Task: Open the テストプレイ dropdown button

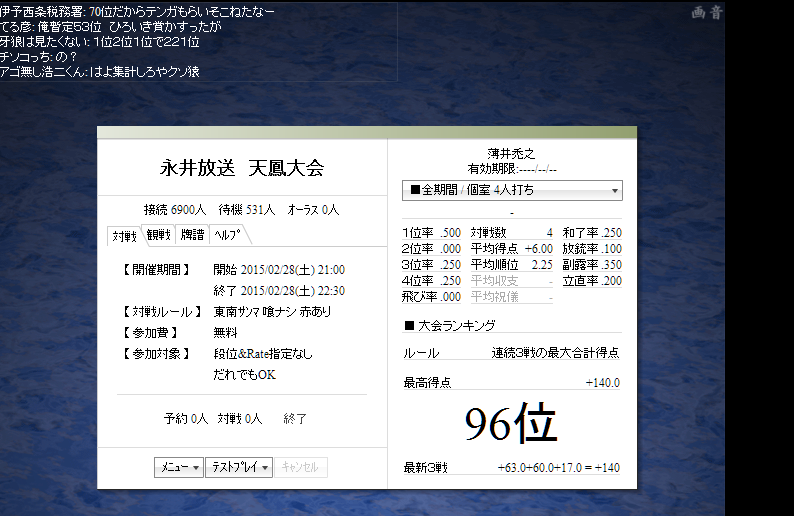Action: [x=239, y=467]
